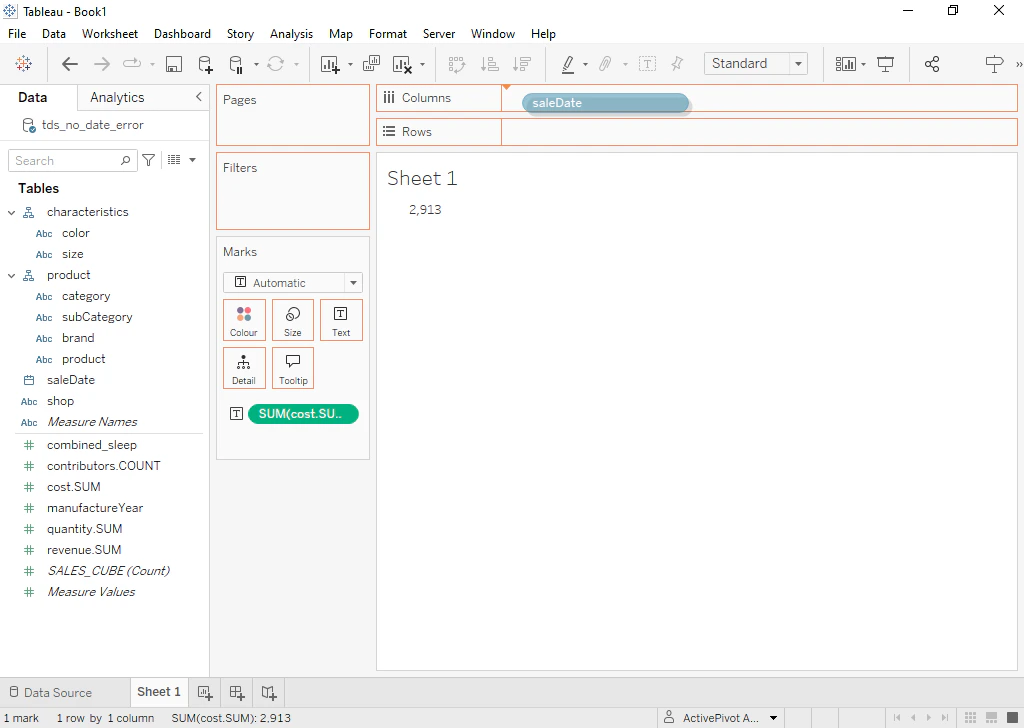1024x728 pixels.
Task: Click the Text marks button
Action: 341,320
